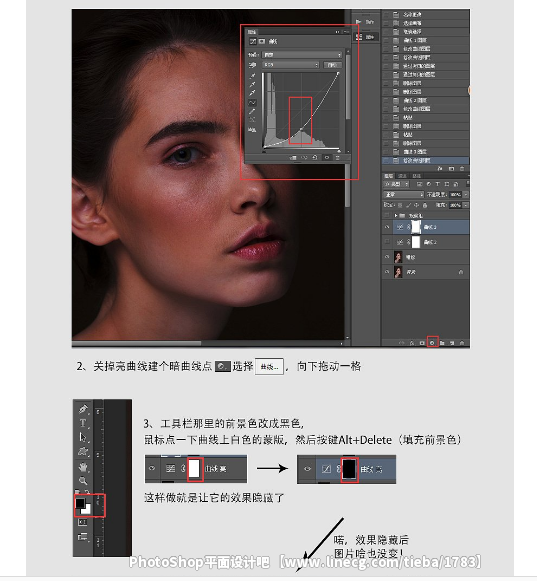The height and width of the screenshot is (581, 537).
Task: Switch to the Paths tab
Action: pos(417,176)
